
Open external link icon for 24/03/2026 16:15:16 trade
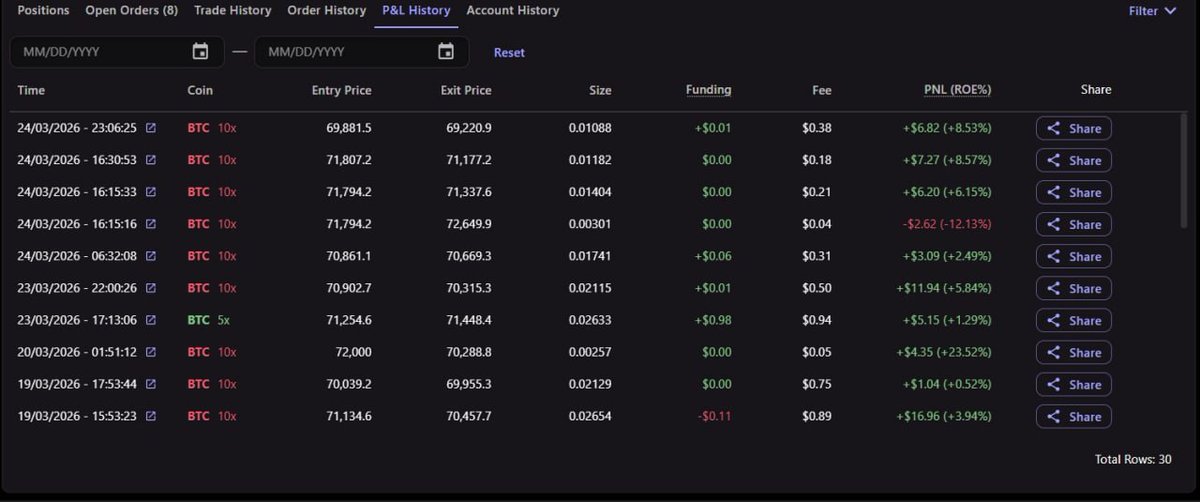coord(151,224)
